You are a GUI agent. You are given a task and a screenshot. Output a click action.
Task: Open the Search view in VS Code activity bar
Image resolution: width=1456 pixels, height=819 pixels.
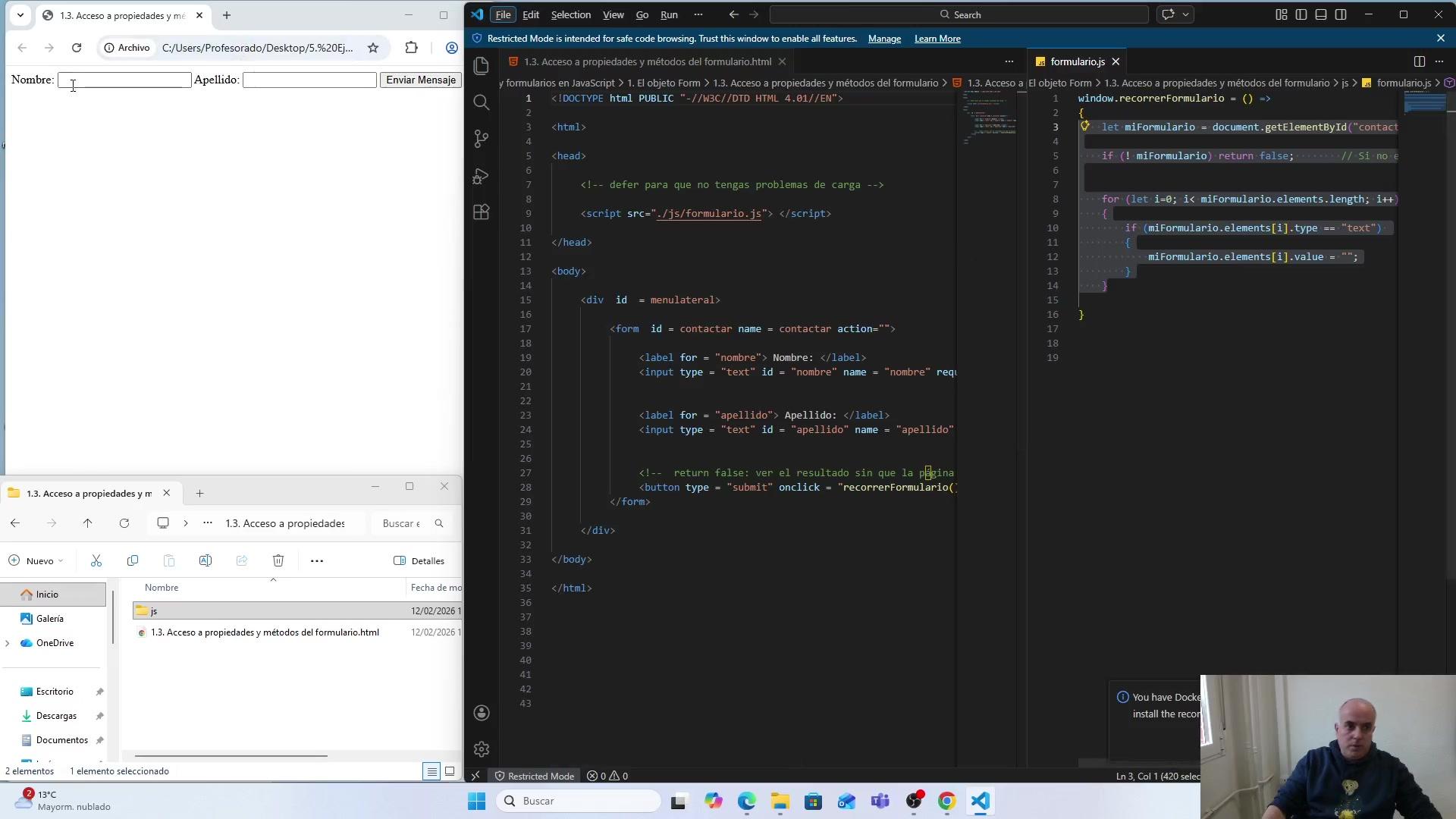tap(481, 102)
